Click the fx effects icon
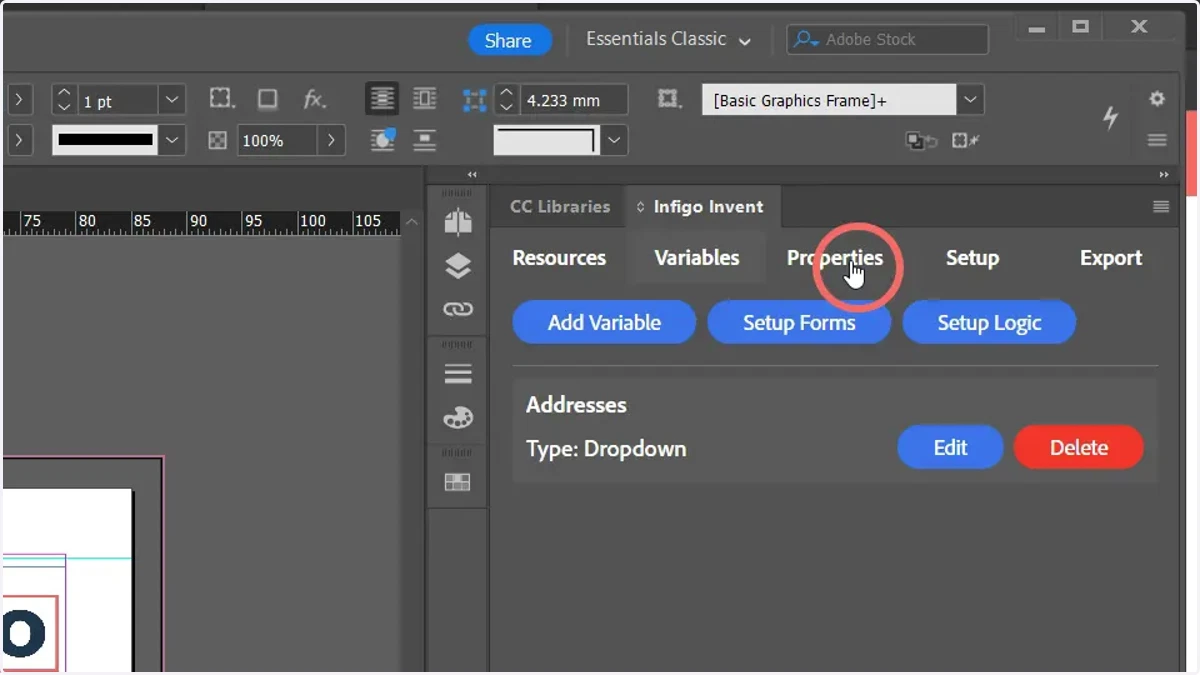 coord(314,99)
